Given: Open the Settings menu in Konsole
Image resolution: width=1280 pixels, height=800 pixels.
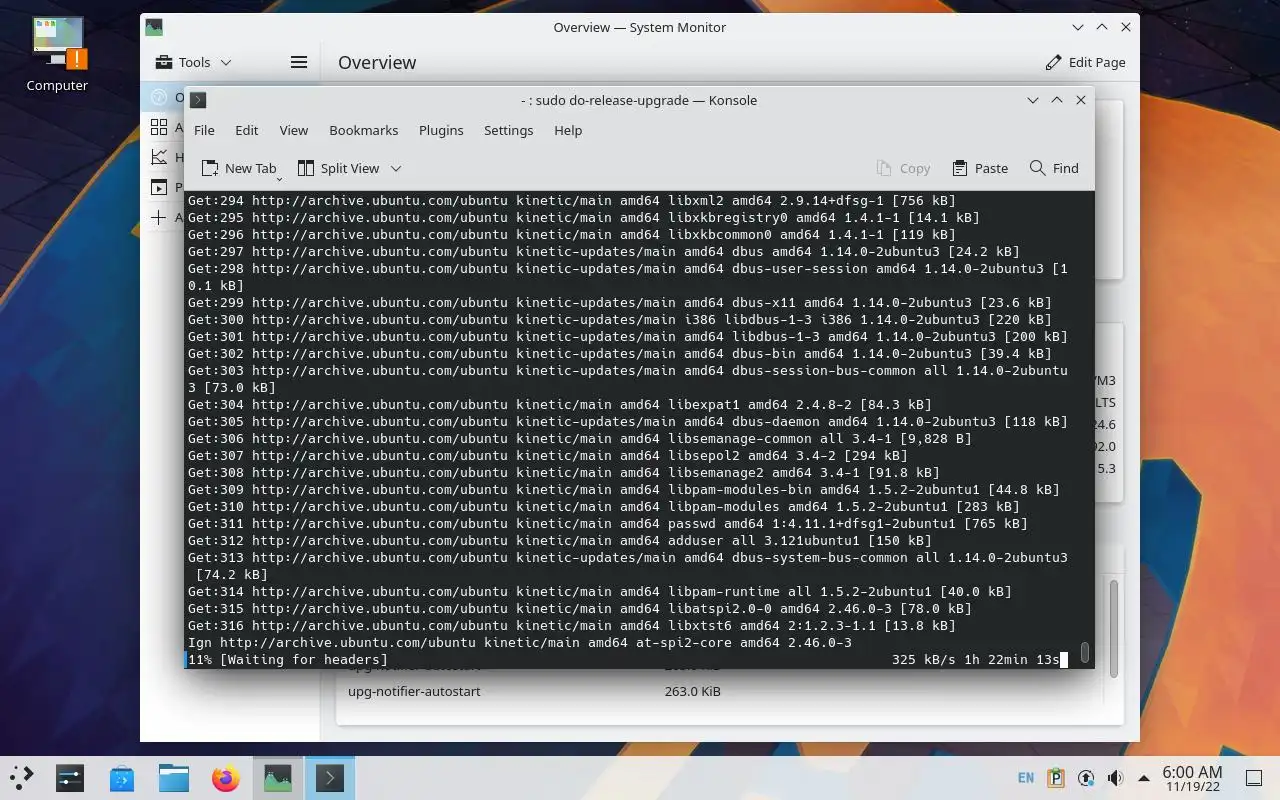Looking at the screenshot, I should [x=508, y=130].
